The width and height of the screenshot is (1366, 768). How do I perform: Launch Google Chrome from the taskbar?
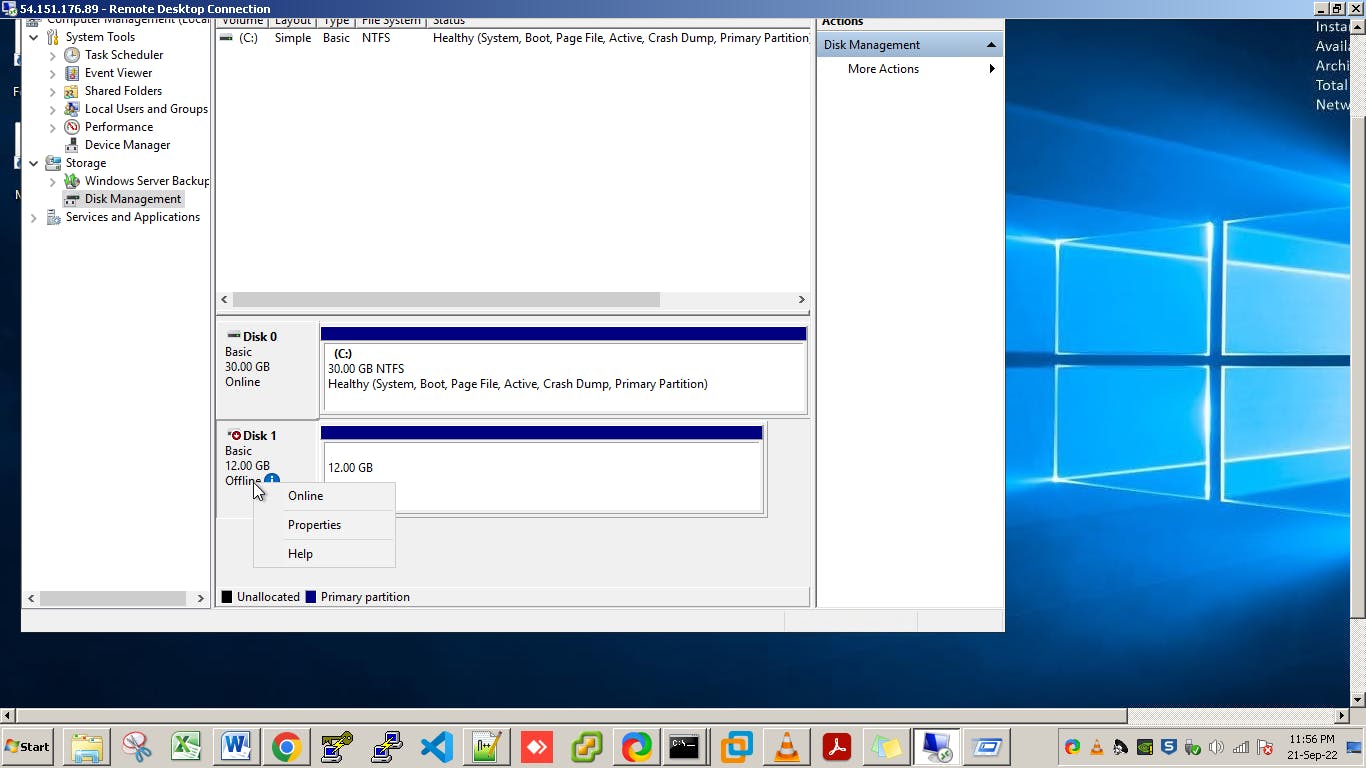pyautogui.click(x=287, y=747)
